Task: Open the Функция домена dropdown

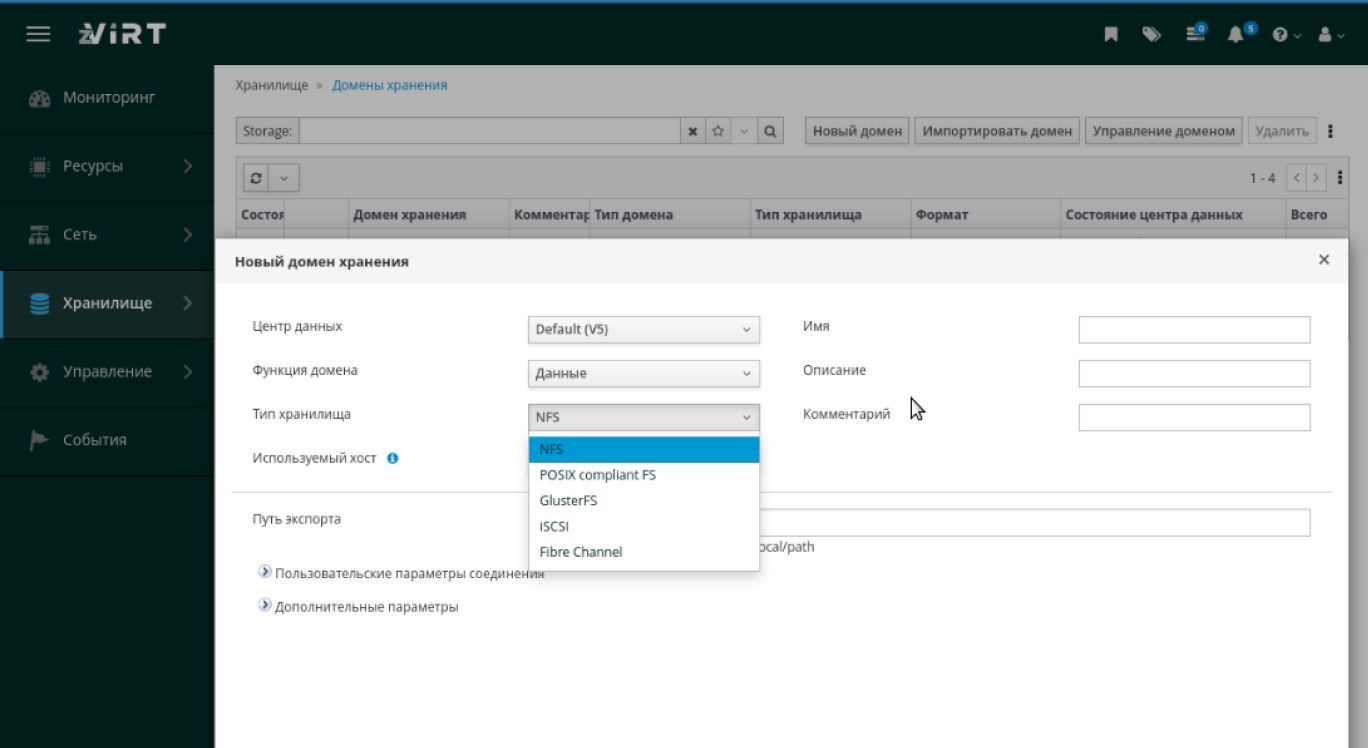Action: (643, 373)
